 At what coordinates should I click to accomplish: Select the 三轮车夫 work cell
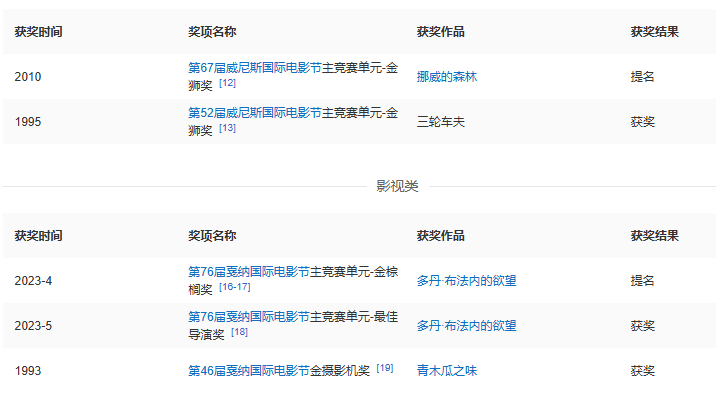click(441, 122)
